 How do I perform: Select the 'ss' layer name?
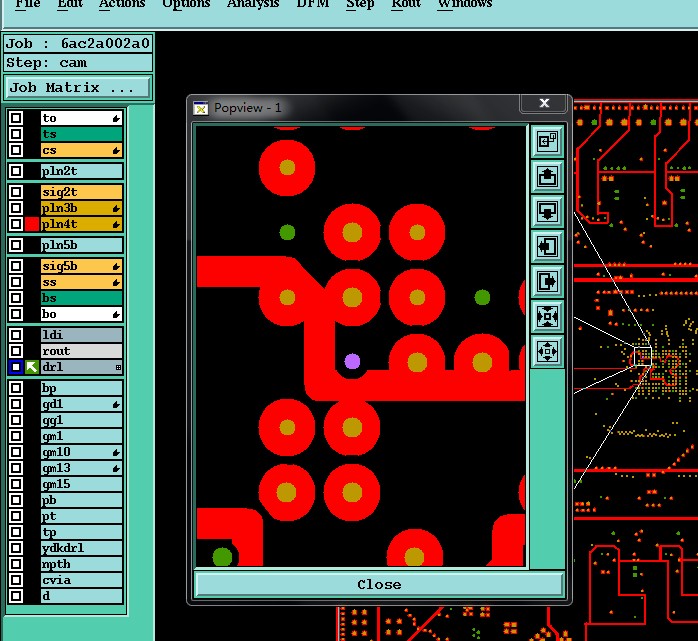point(81,282)
